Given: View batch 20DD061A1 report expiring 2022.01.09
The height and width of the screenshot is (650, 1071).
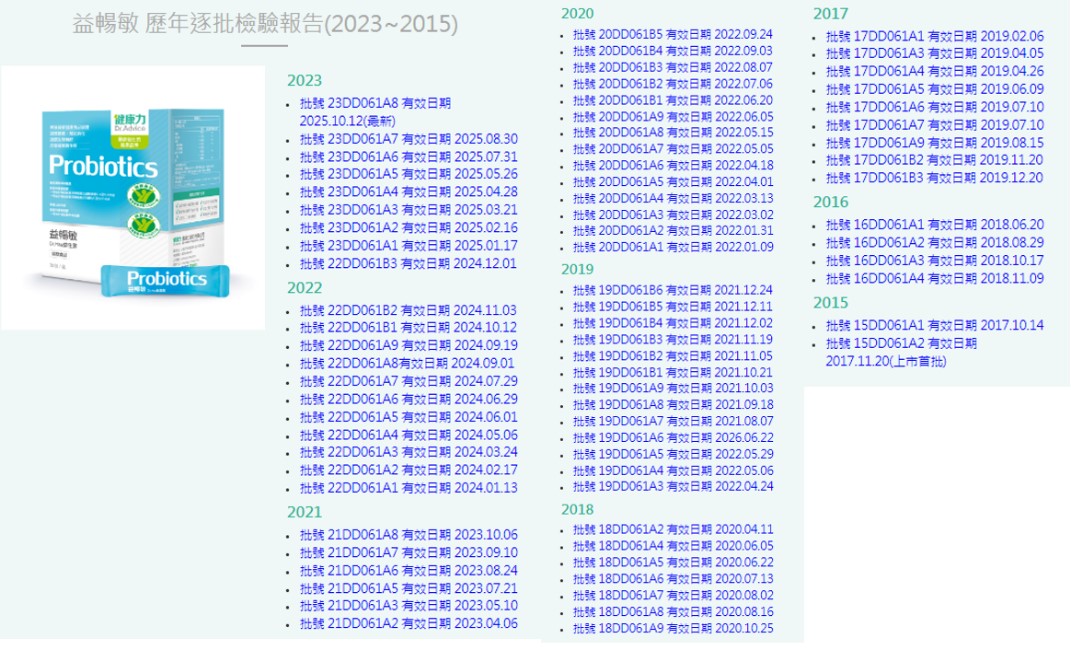Looking at the screenshot, I should pos(672,247).
